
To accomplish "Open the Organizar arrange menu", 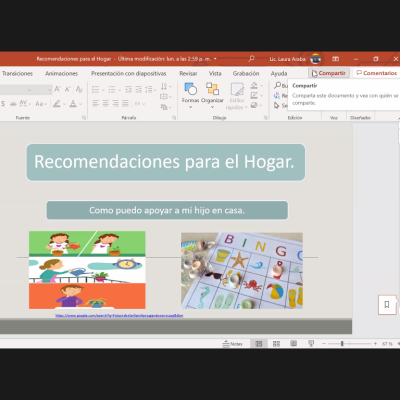I will click(212, 95).
